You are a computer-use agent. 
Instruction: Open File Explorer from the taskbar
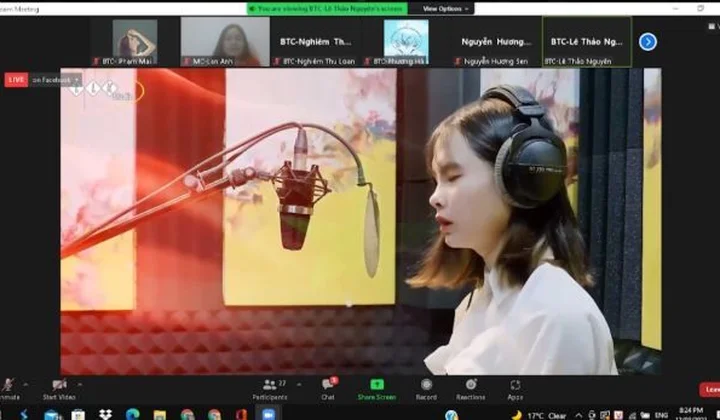160,415
